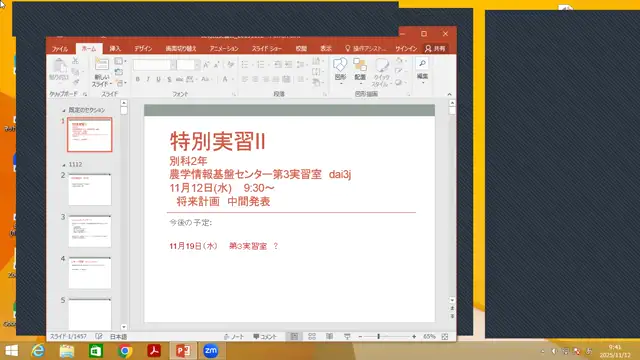Viewport: 640px width, 360px height.
Task: Click the Share (共有) button
Action: pos(435,49)
